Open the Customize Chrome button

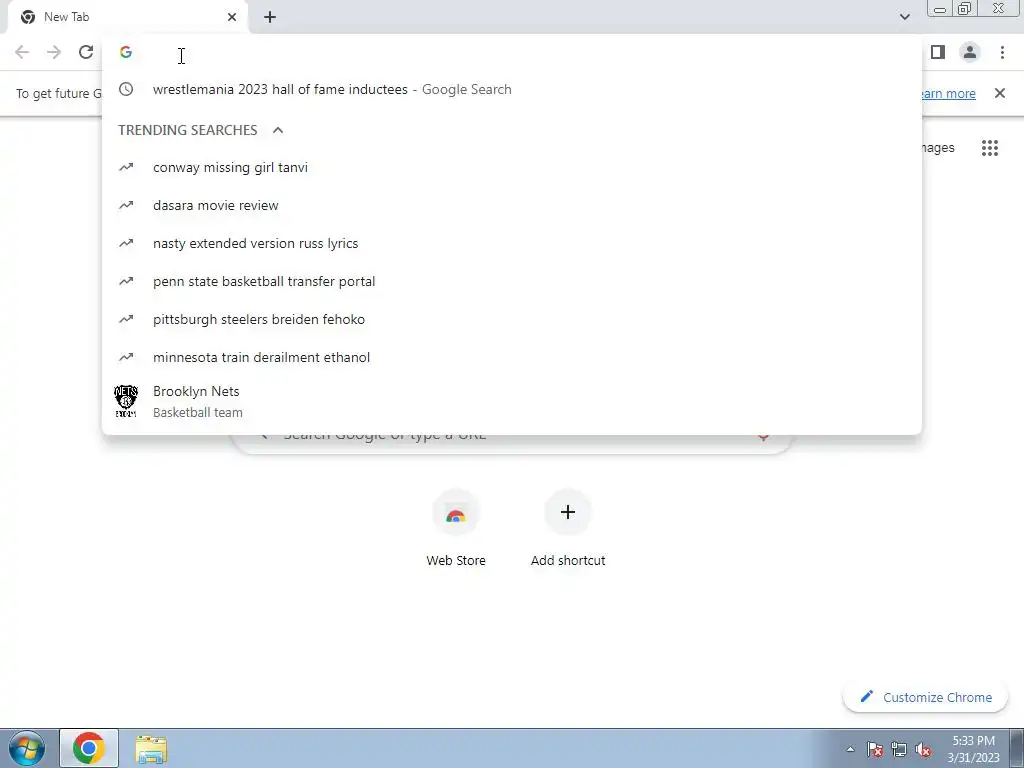(x=926, y=697)
